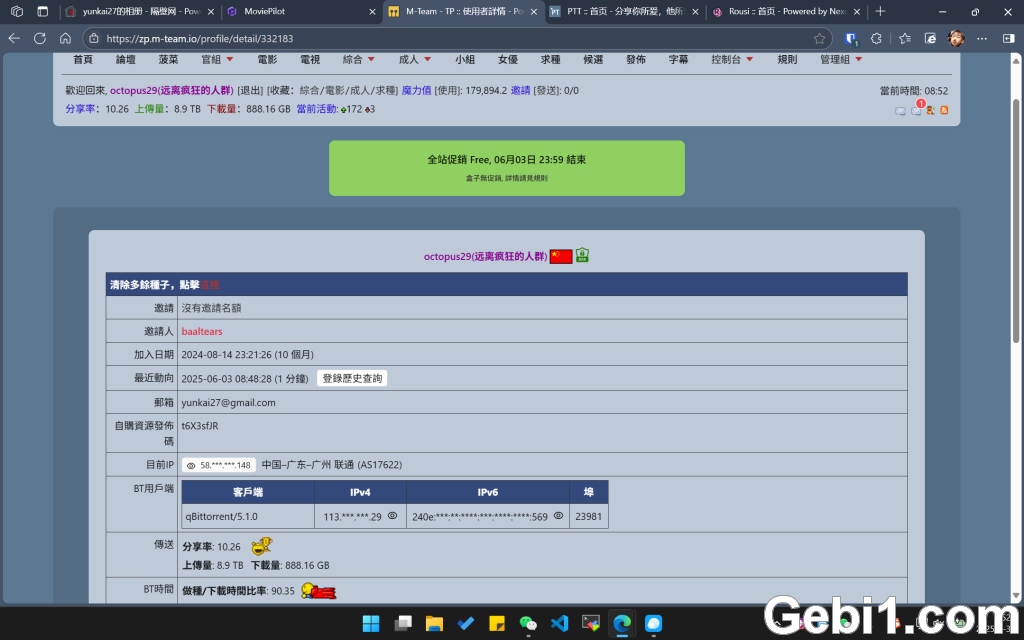Open the 魔力值 link
Screen dimensions: 1024x640
tap(417, 91)
